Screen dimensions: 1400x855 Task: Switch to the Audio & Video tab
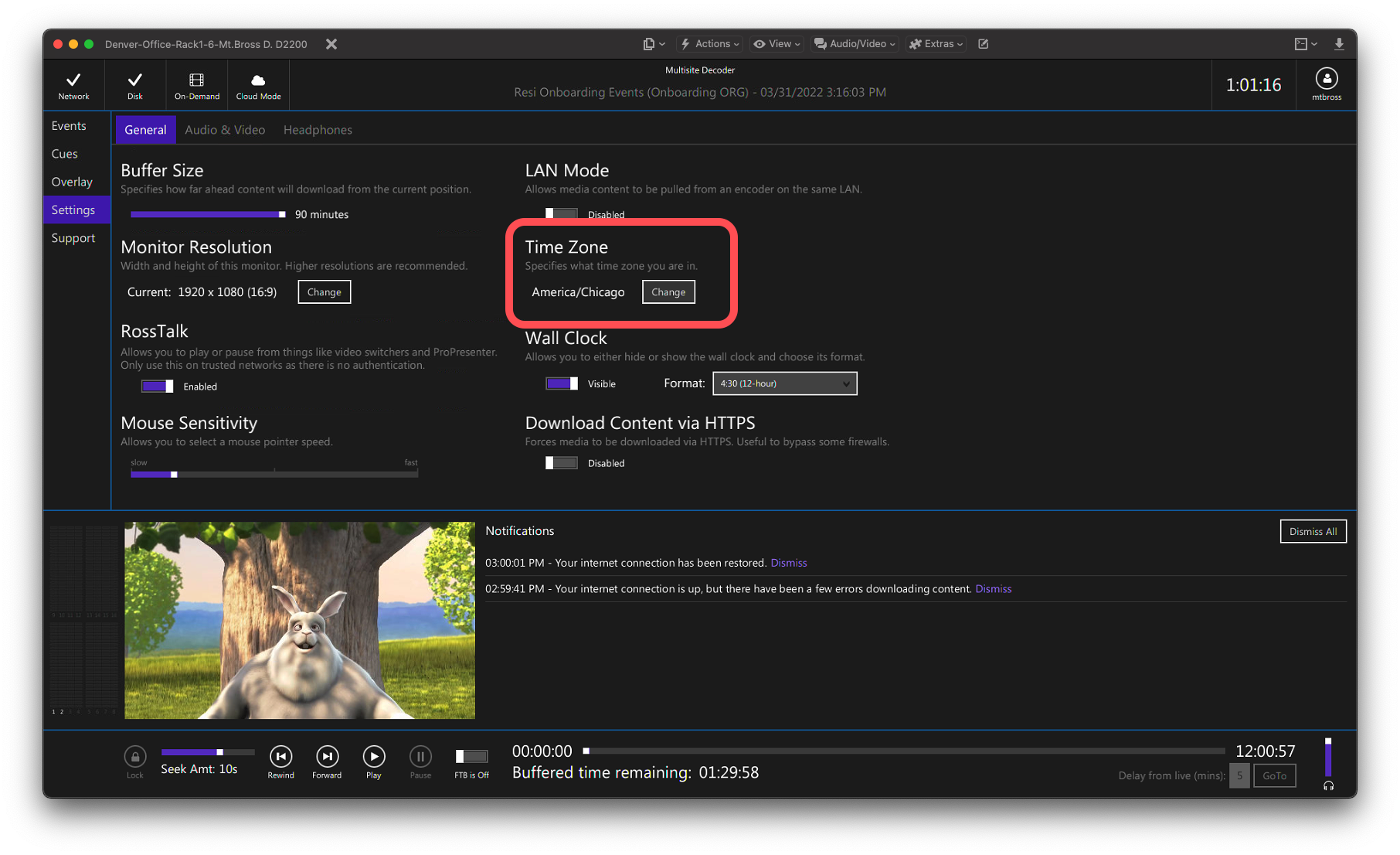pos(225,130)
